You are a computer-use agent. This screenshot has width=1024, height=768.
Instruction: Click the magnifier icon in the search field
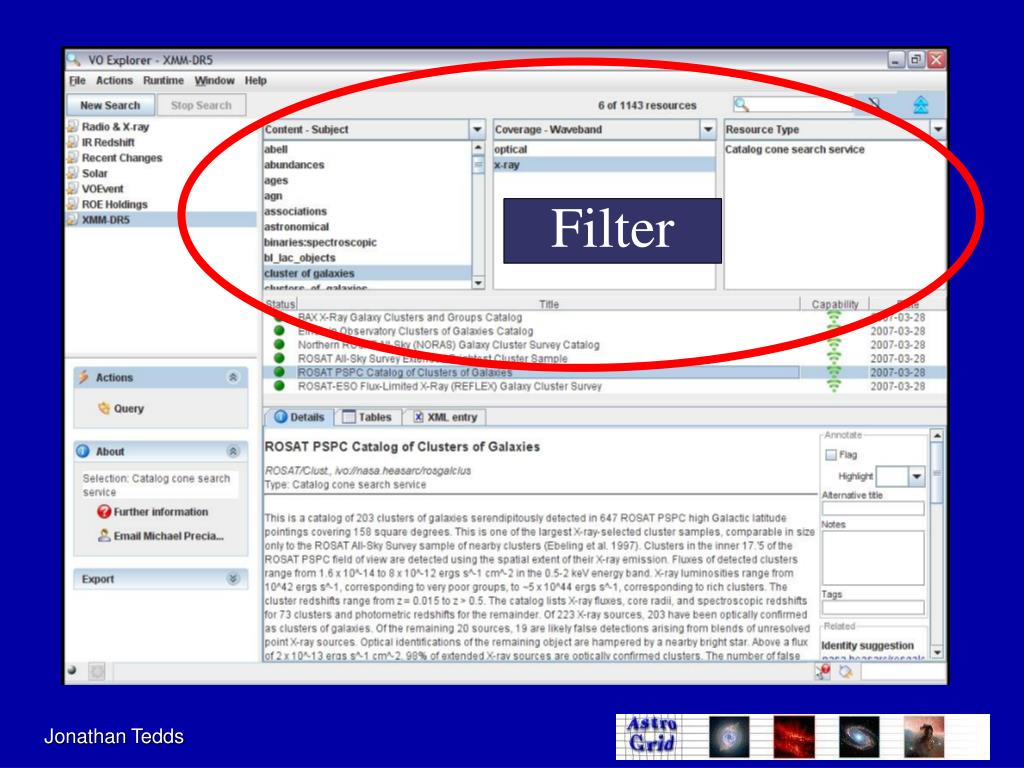pyautogui.click(x=741, y=104)
